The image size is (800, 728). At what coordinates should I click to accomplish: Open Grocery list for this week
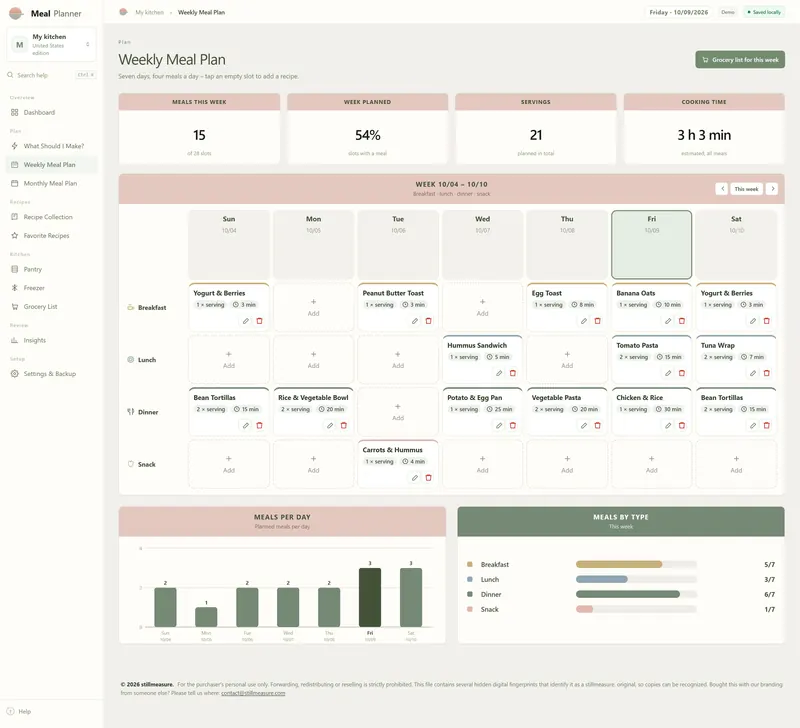pos(740,60)
